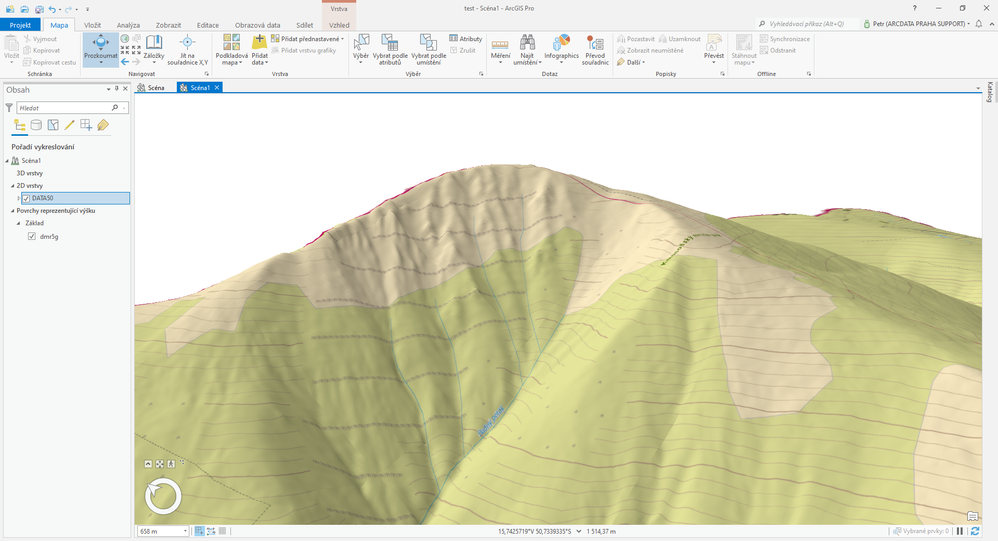Switch to List By Editing pencil view
This screenshot has width=998, height=541.
69,125
